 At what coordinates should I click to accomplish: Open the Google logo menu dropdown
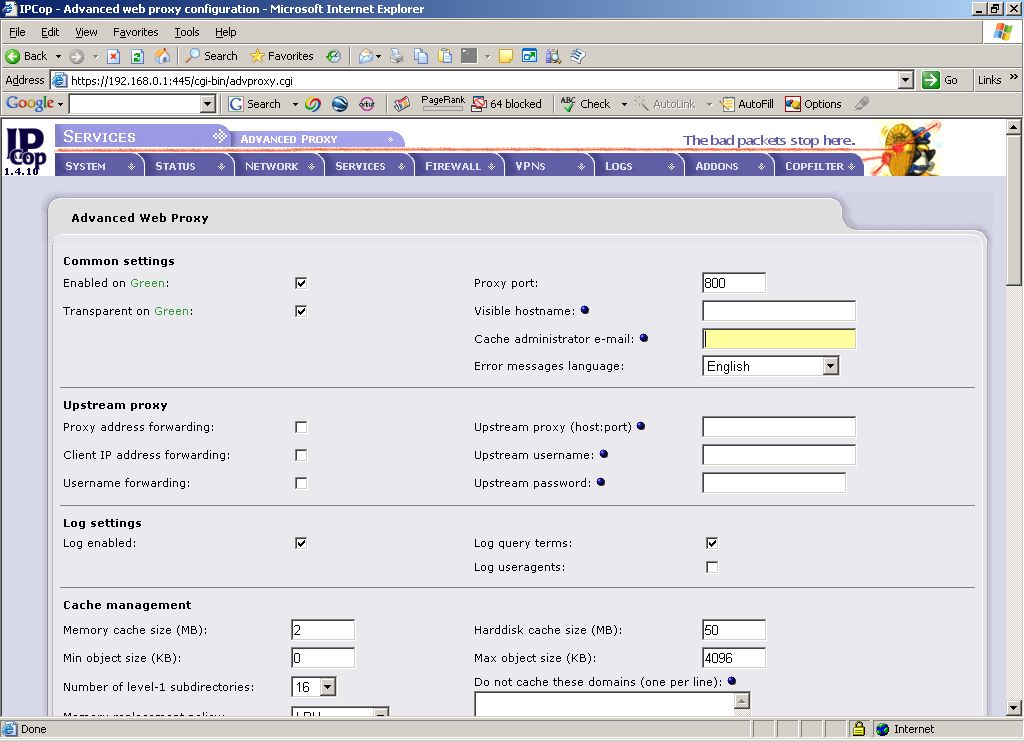point(60,105)
